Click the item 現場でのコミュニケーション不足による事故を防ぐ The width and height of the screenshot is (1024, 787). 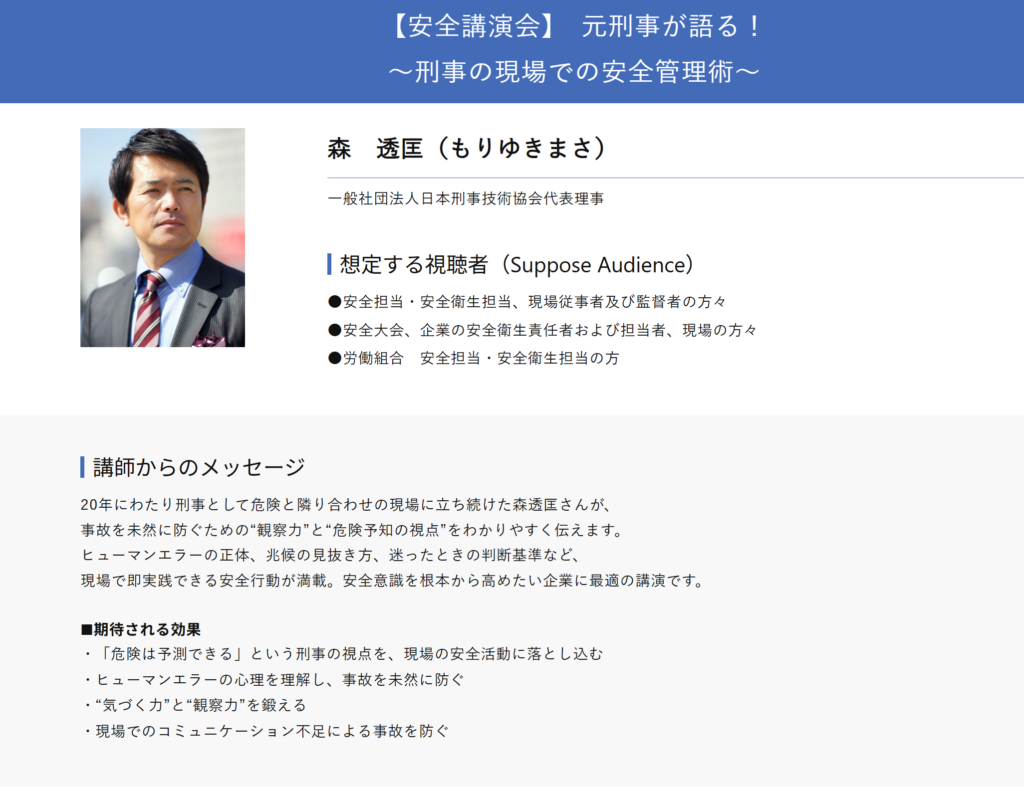[x=265, y=731]
